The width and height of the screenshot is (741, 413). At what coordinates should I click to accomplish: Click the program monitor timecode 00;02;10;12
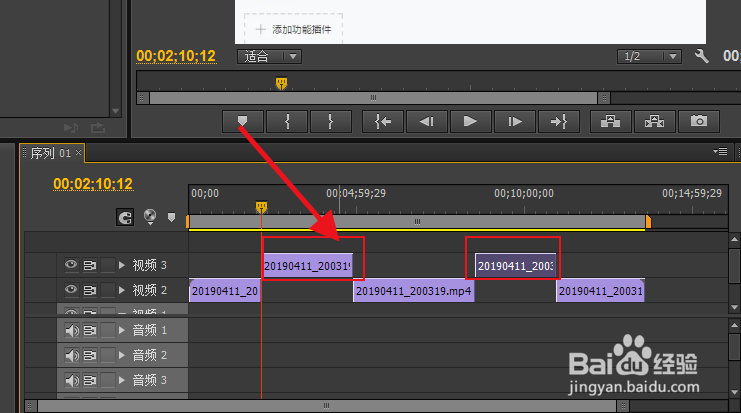(176, 56)
